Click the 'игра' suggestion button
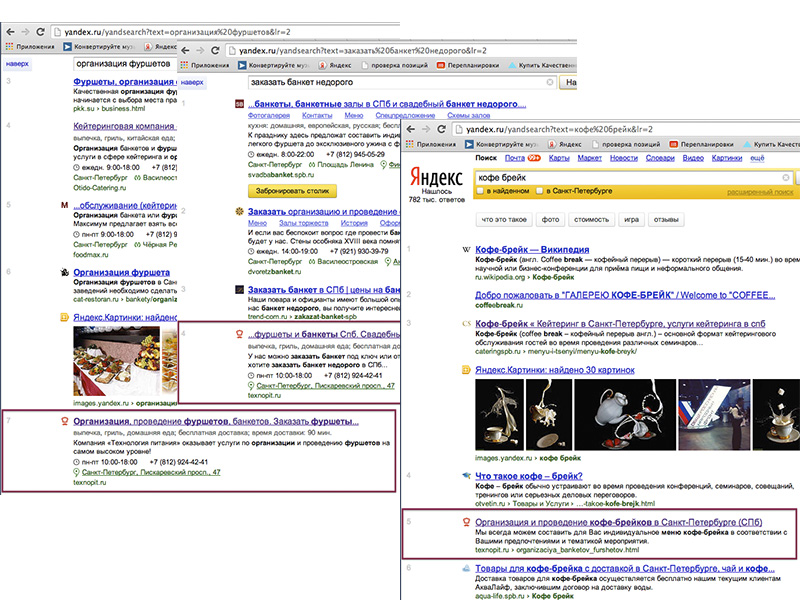 coord(632,219)
